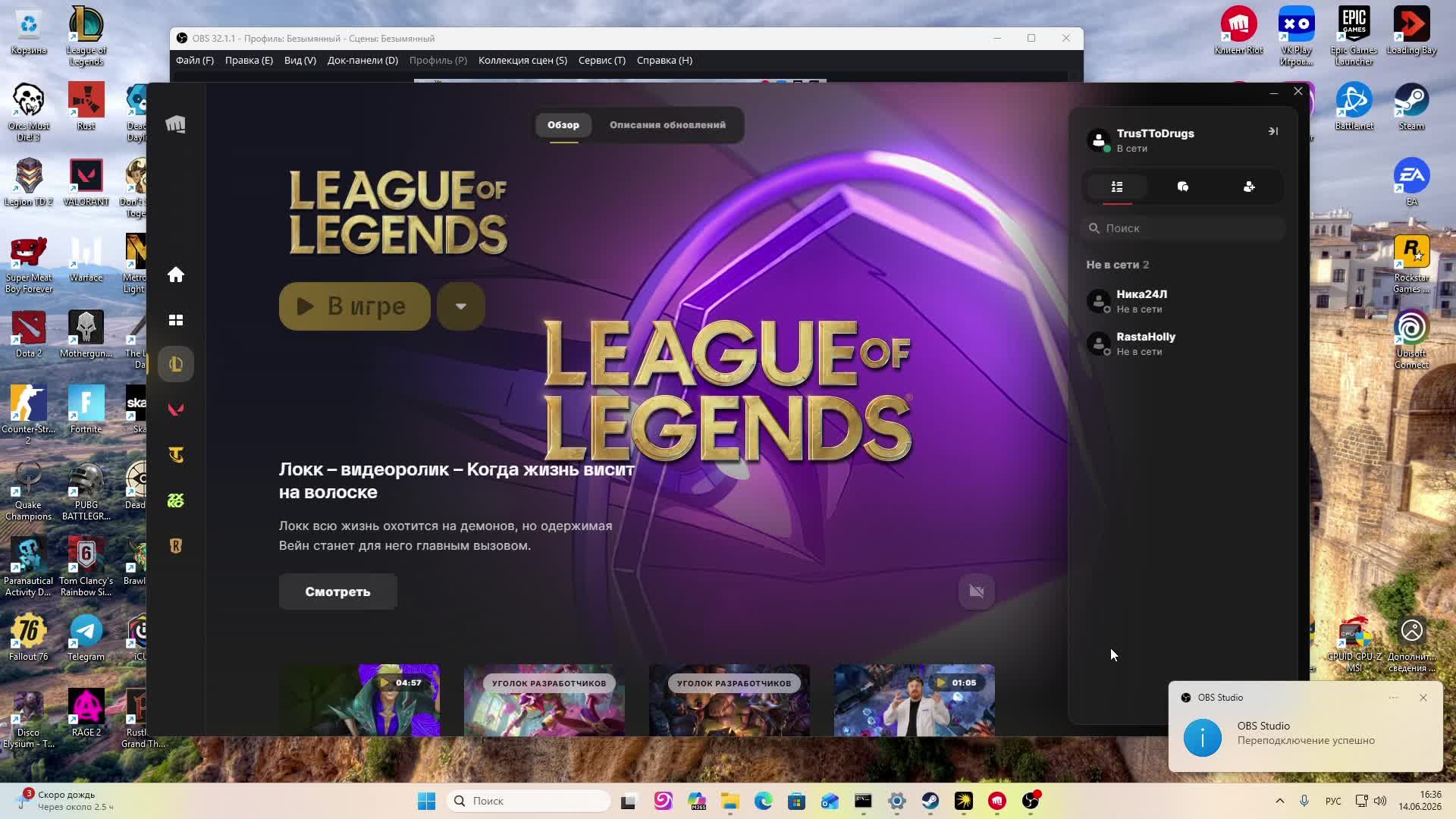The height and width of the screenshot is (819, 1456).
Task: Open the Коллекция сцен menu in OBS
Action: [522, 61]
